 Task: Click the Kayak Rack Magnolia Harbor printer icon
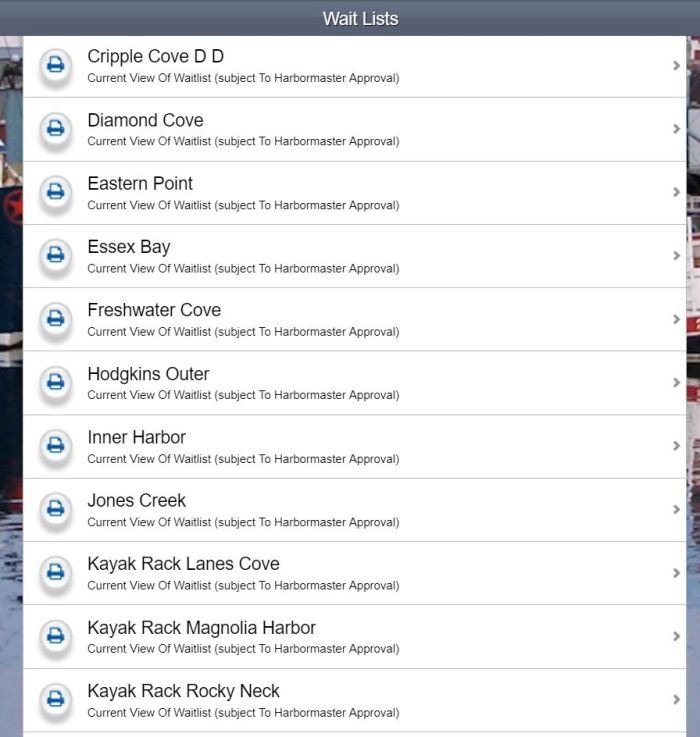(56, 636)
